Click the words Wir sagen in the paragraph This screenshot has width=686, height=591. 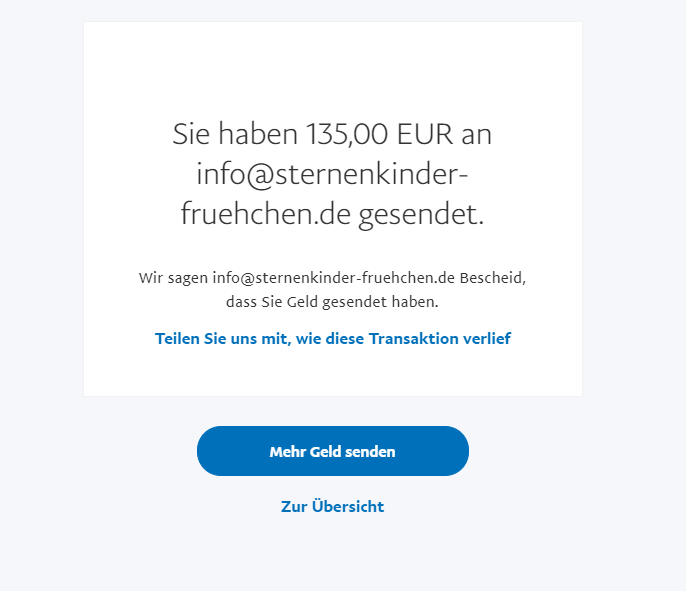(x=173, y=278)
